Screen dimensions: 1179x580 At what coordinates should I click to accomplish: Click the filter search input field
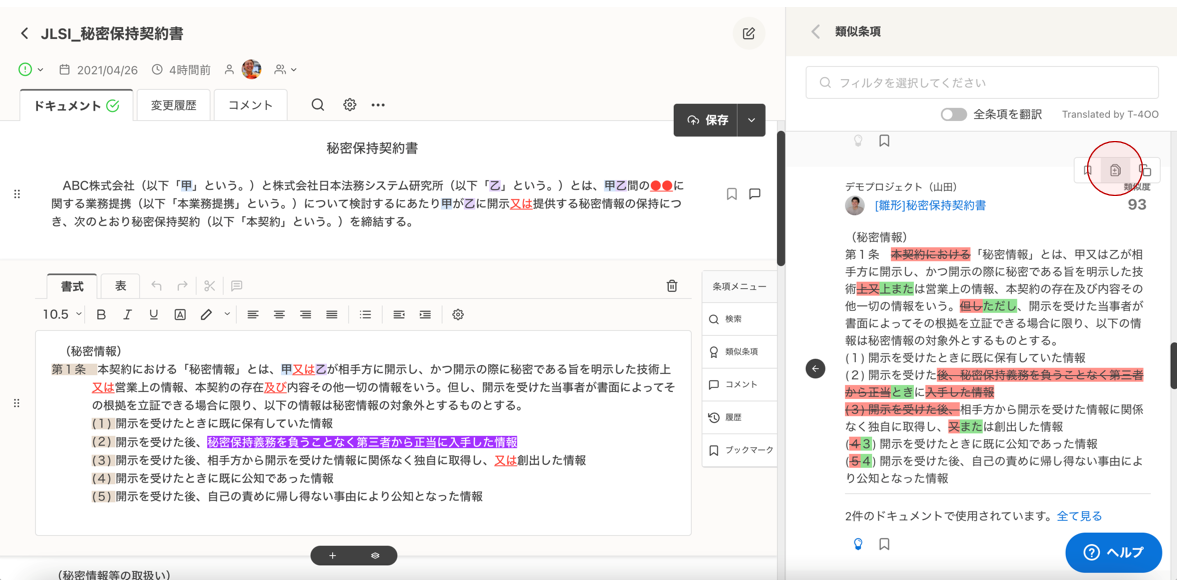coord(982,83)
